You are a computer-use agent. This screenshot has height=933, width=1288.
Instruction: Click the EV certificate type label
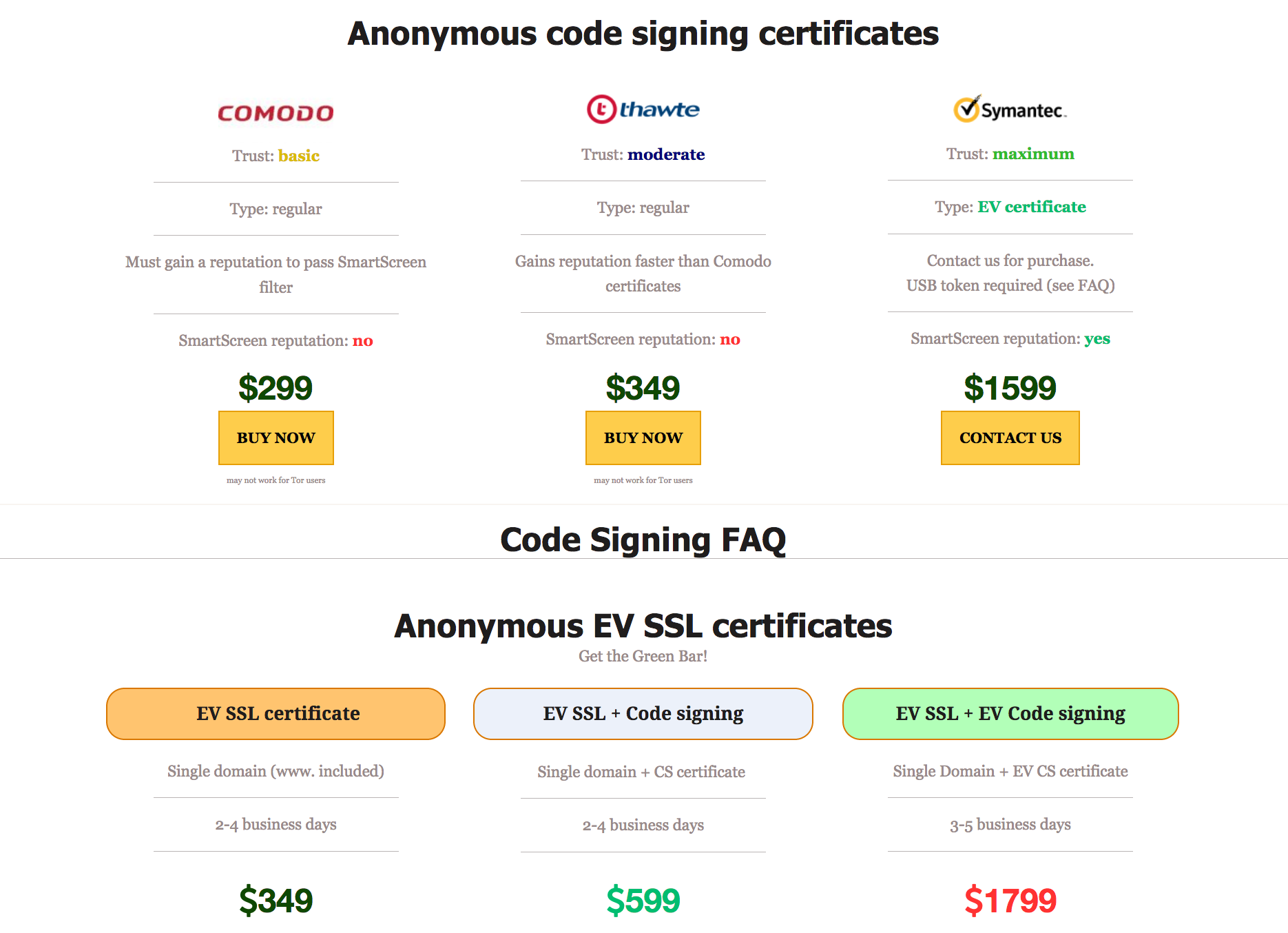(x=1031, y=207)
